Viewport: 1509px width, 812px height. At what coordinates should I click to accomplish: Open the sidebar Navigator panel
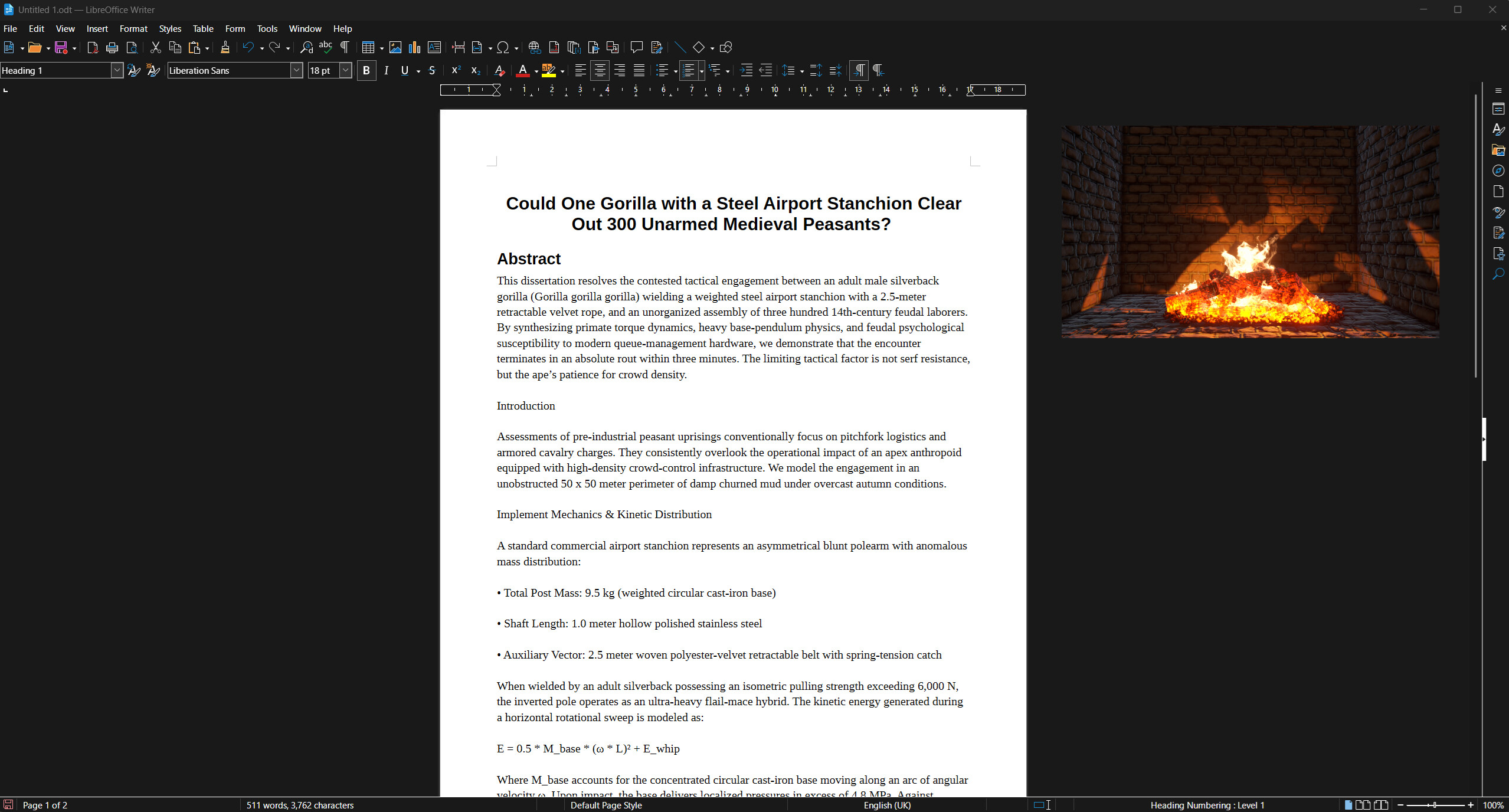click(x=1498, y=171)
